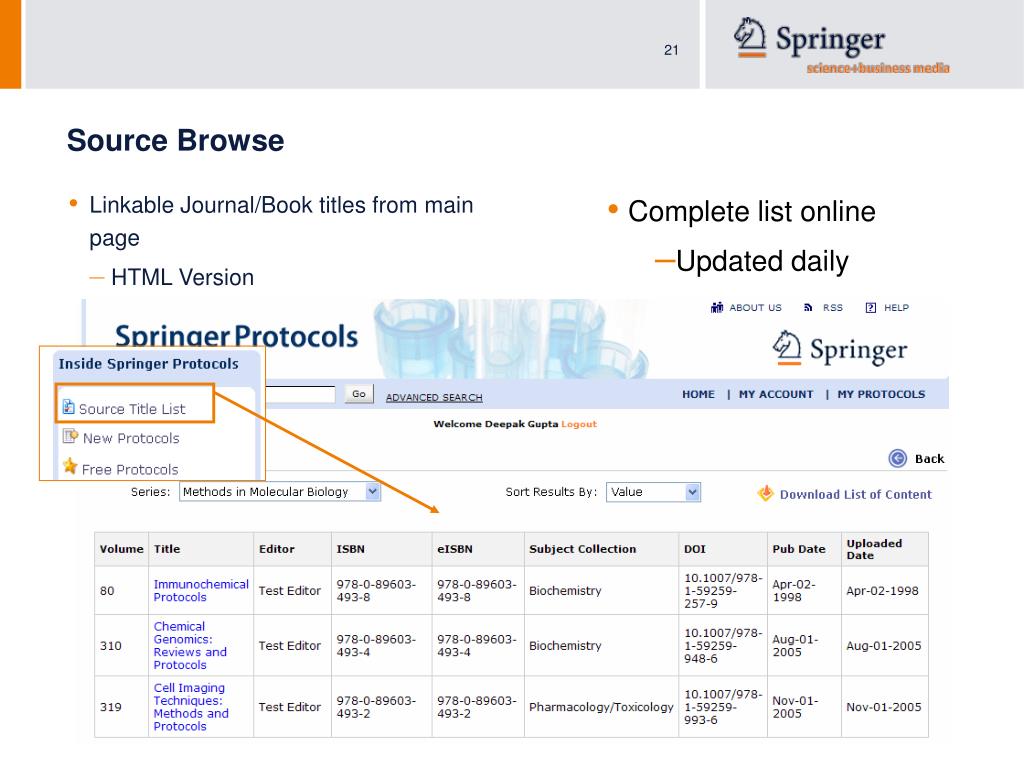Click DOI cell ending 257-9
This screenshot has width=1024, height=768.
(723, 590)
